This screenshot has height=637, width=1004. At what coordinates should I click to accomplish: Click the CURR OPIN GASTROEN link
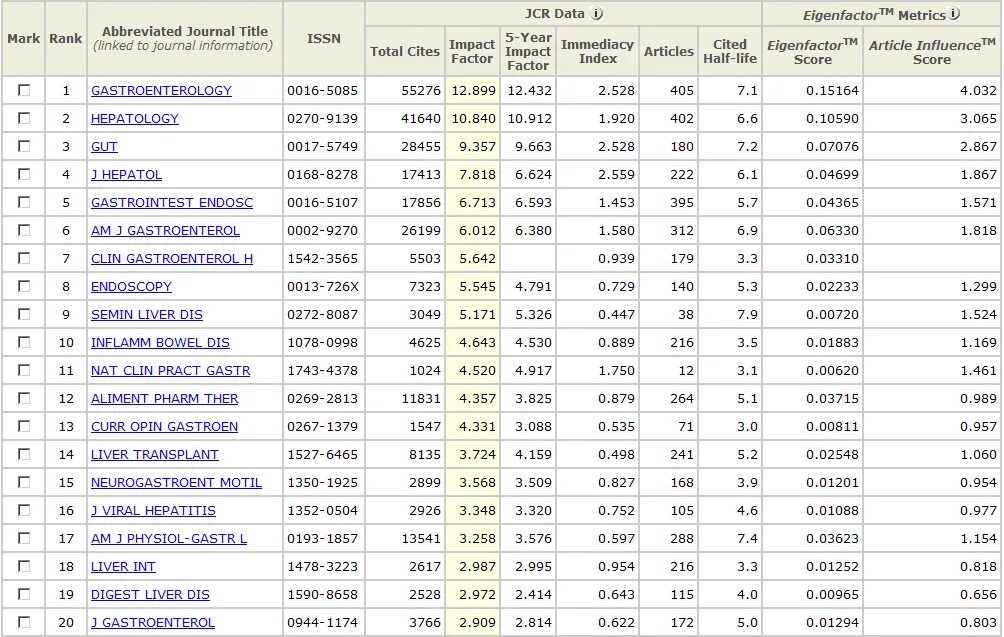(x=165, y=427)
